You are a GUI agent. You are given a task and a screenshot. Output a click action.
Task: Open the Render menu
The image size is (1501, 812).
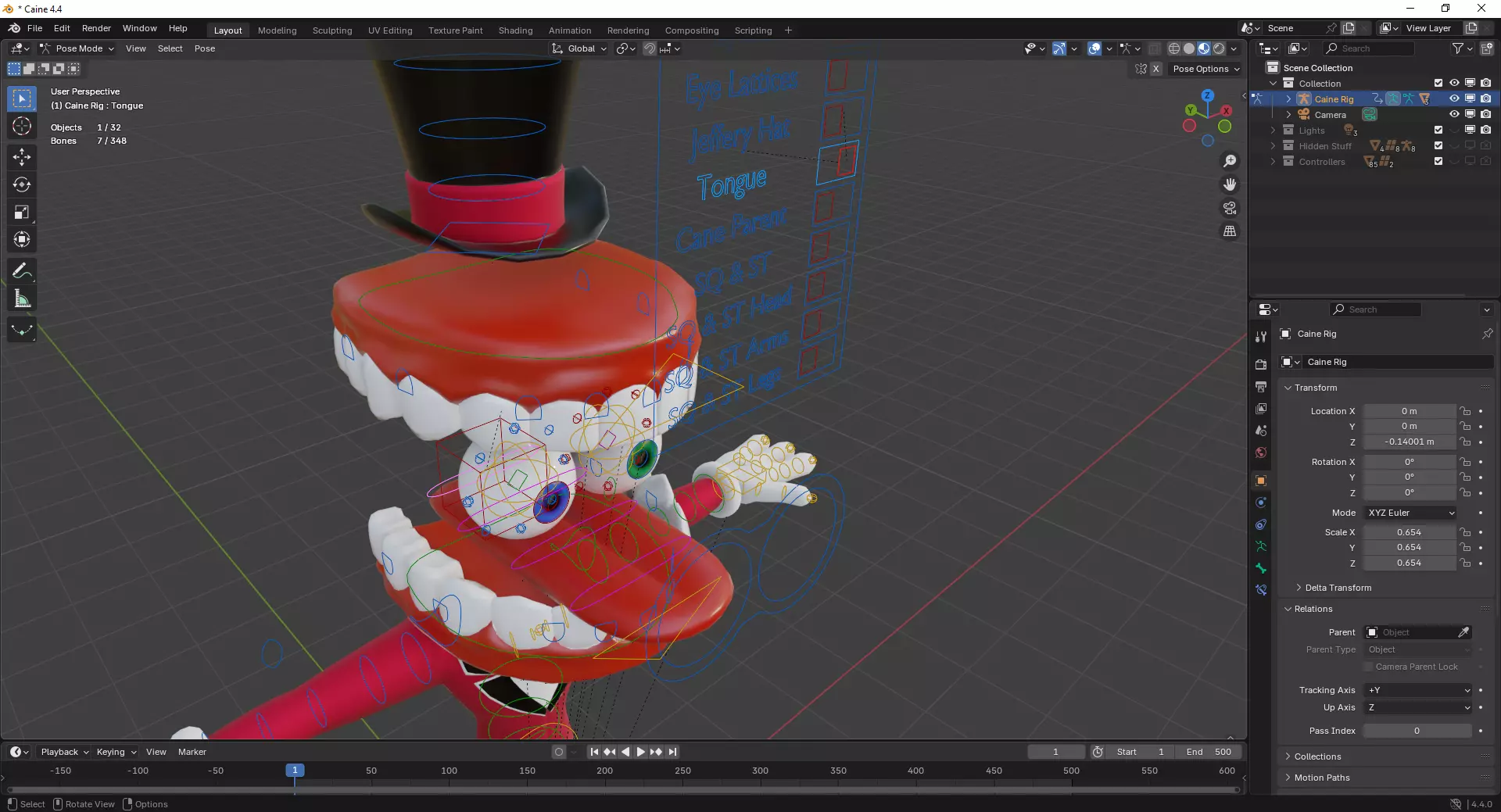pos(96,28)
